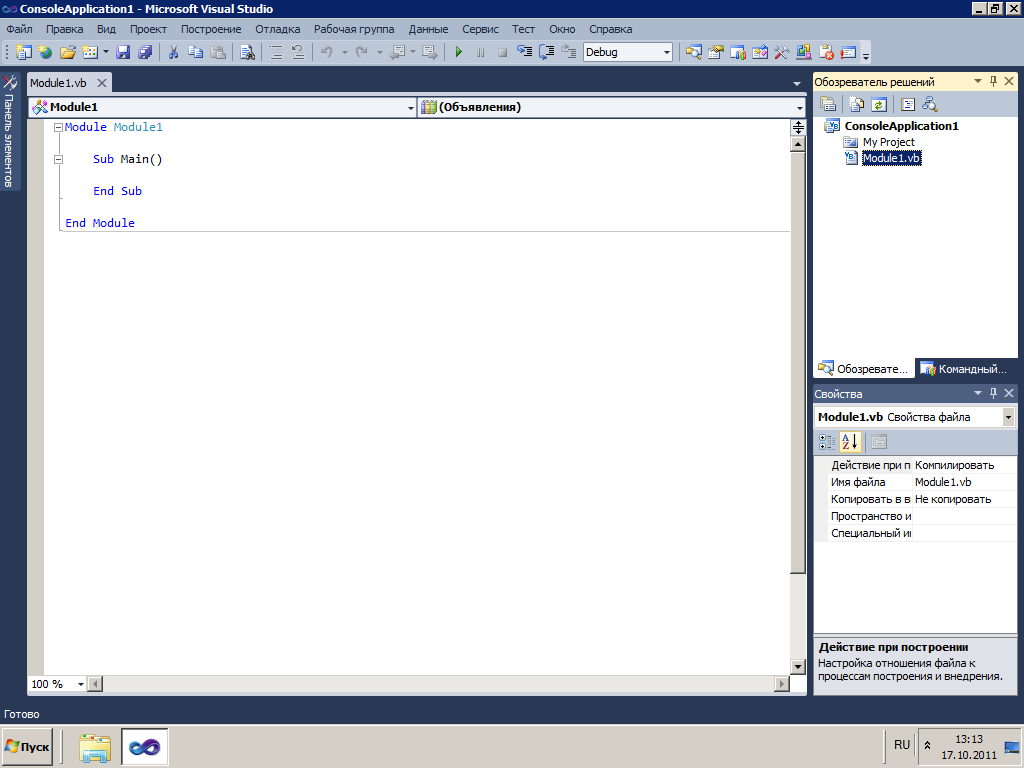Open the Отладка menu
The width and height of the screenshot is (1024, 768).
pos(277,29)
